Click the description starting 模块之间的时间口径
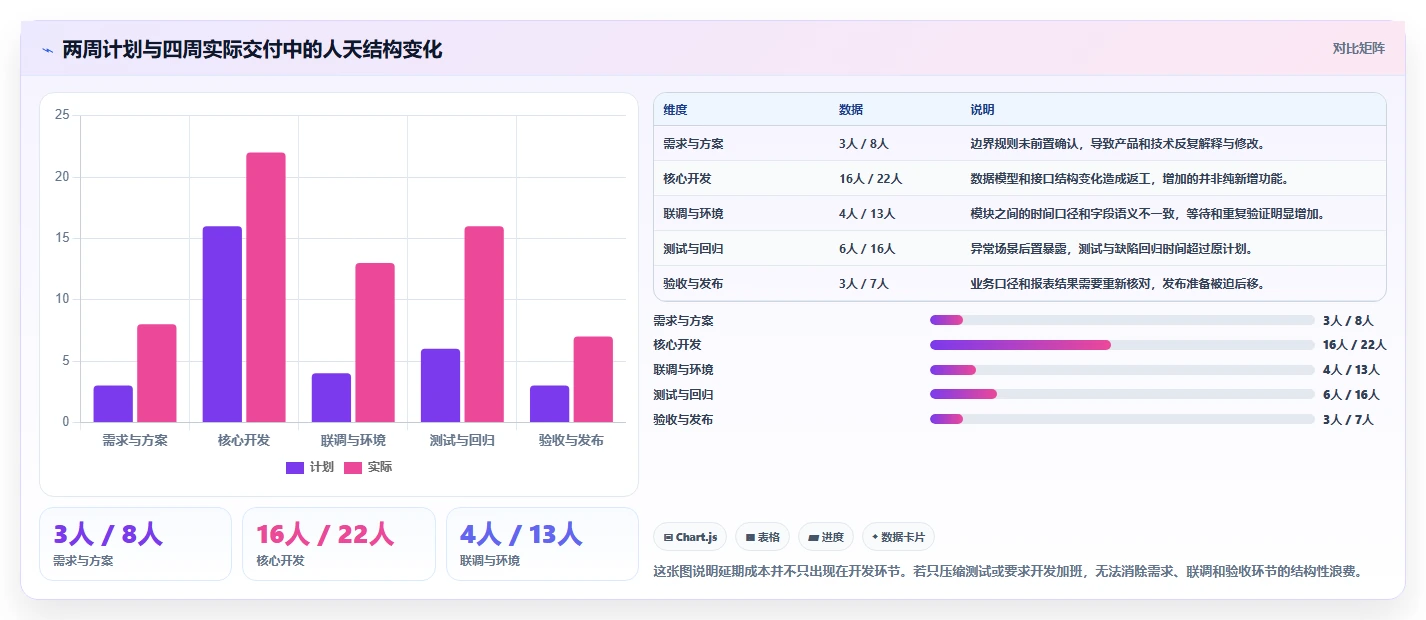 coord(1147,214)
